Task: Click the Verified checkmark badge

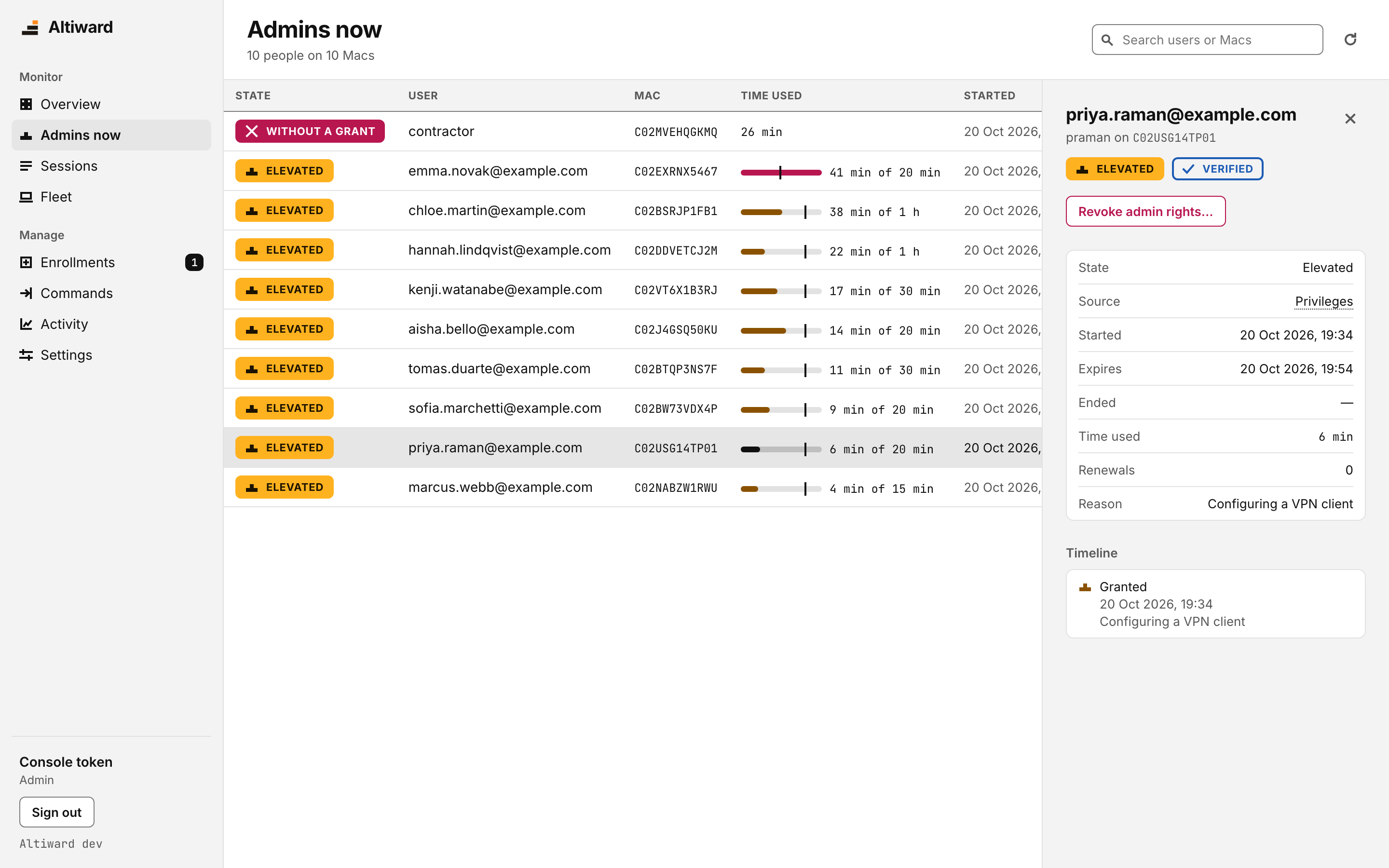Action: [x=1217, y=169]
